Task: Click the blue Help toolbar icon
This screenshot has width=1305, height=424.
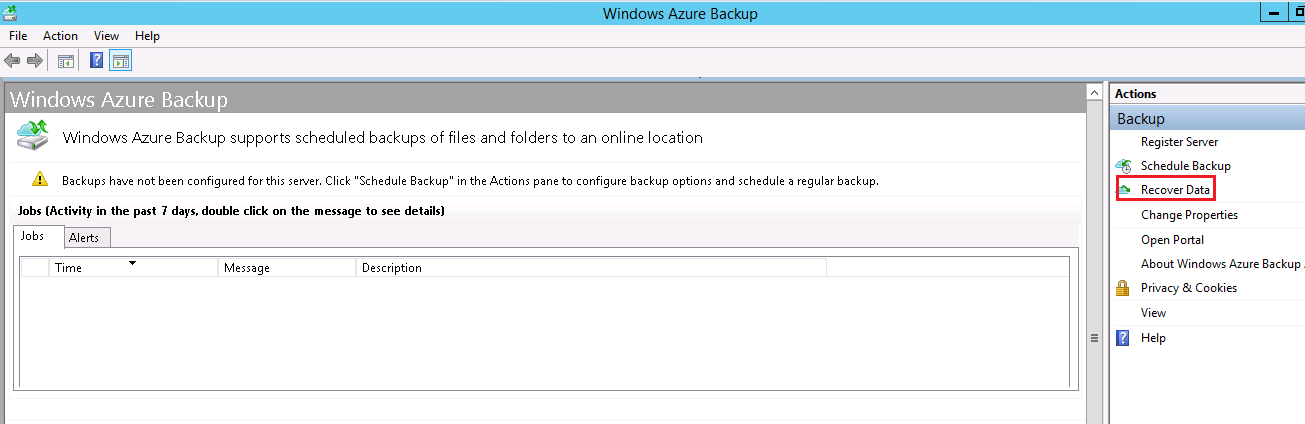Action: click(x=97, y=61)
